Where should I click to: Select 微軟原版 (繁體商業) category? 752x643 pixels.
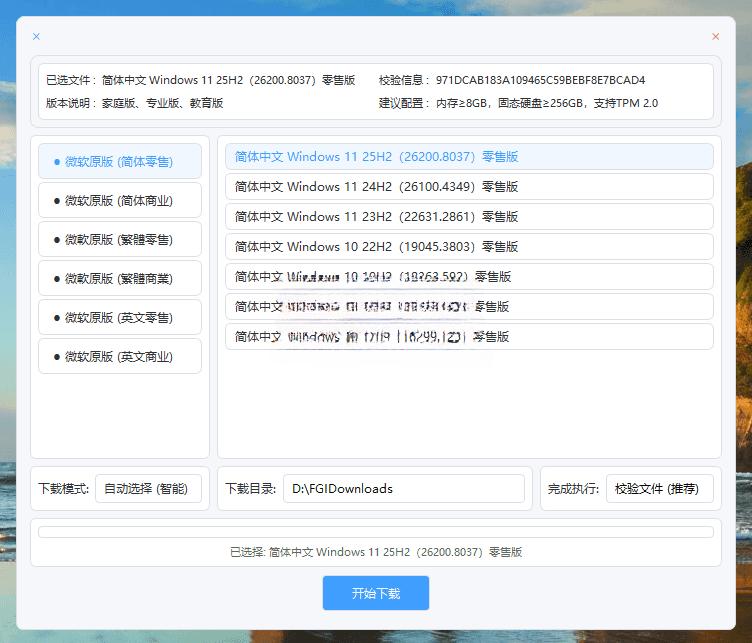pos(120,278)
